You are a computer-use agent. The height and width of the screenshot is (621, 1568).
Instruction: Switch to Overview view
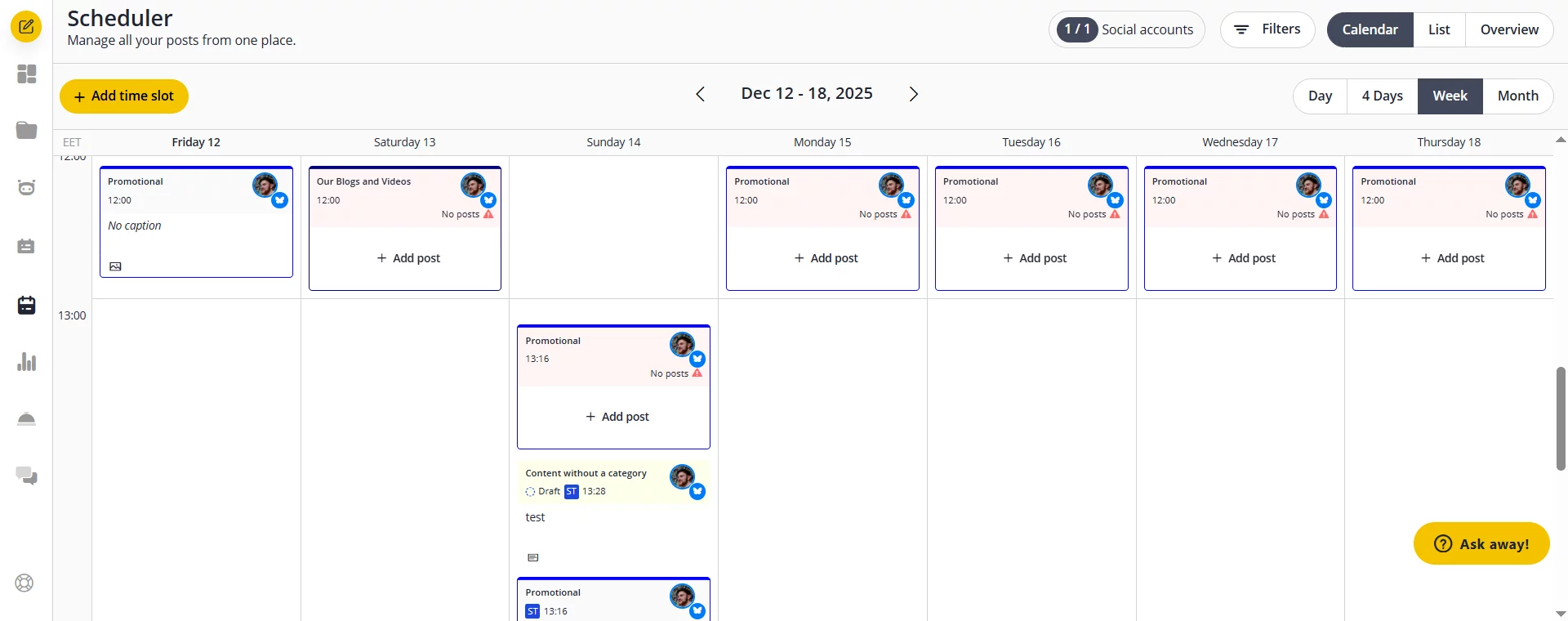[1509, 29]
